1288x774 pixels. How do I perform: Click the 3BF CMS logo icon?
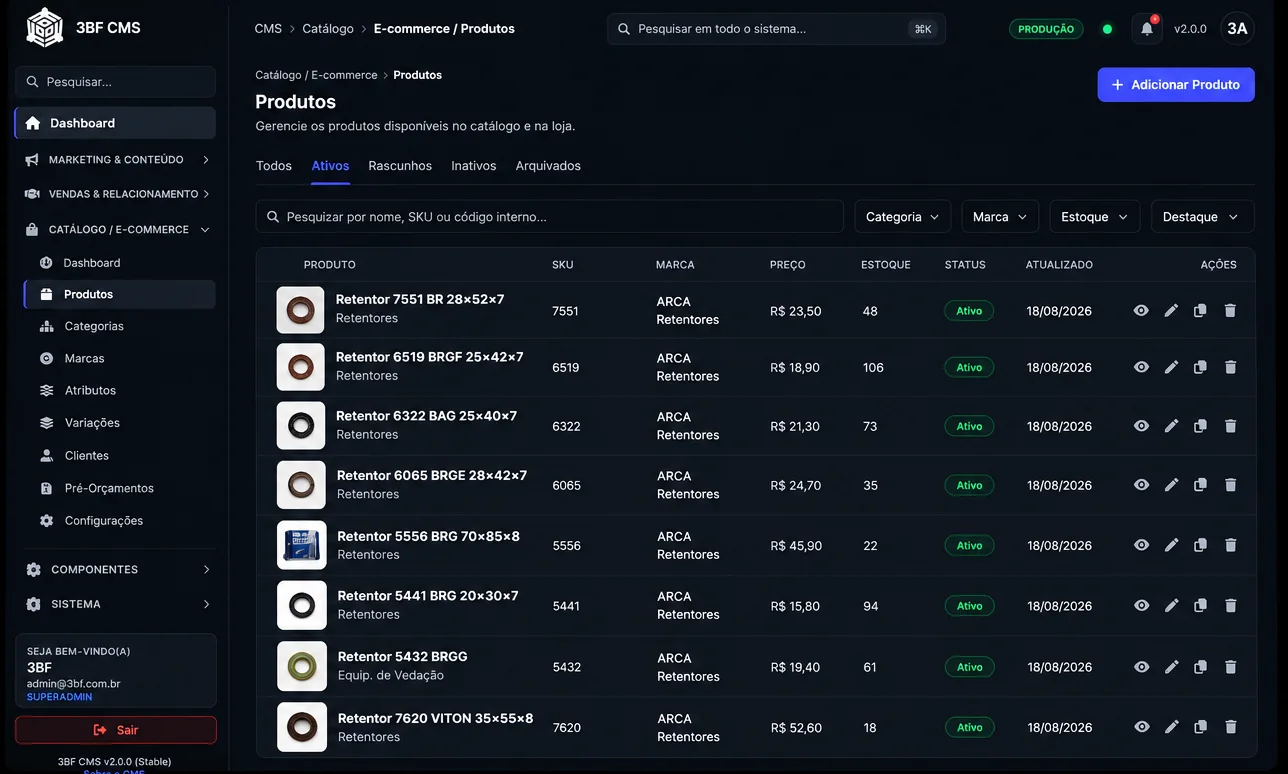(x=44, y=28)
